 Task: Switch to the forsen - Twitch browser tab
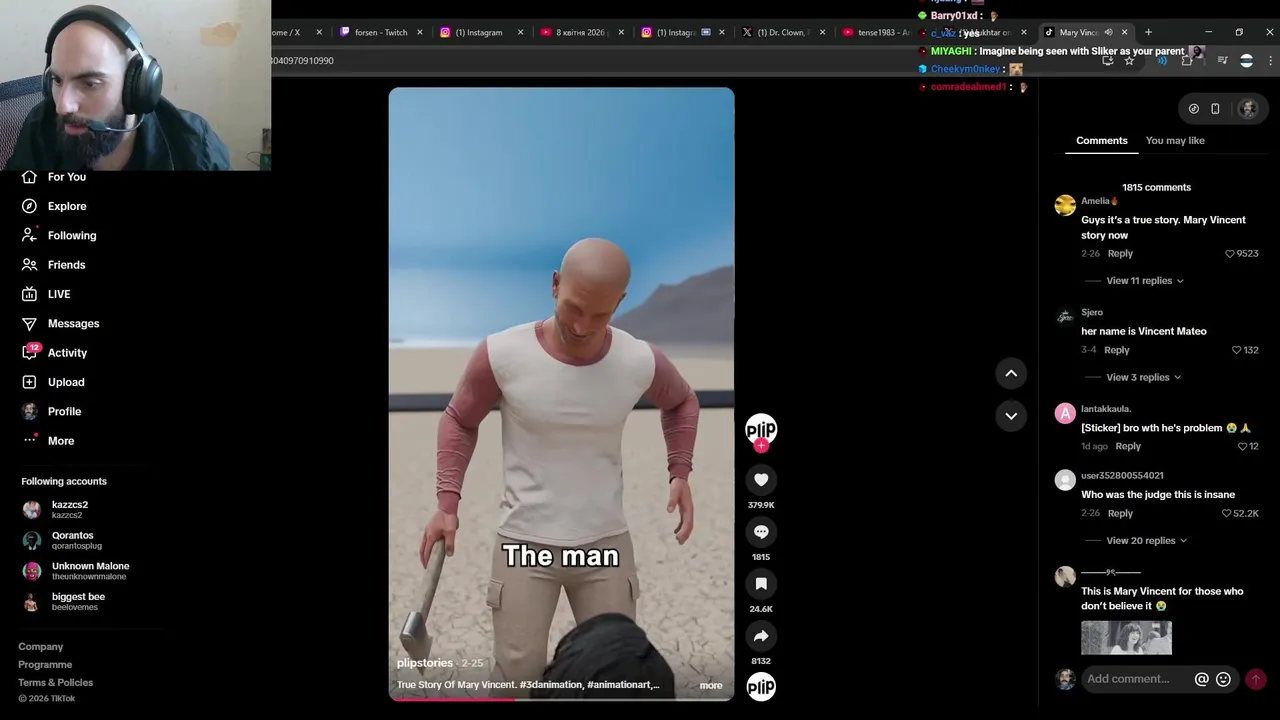point(380,32)
